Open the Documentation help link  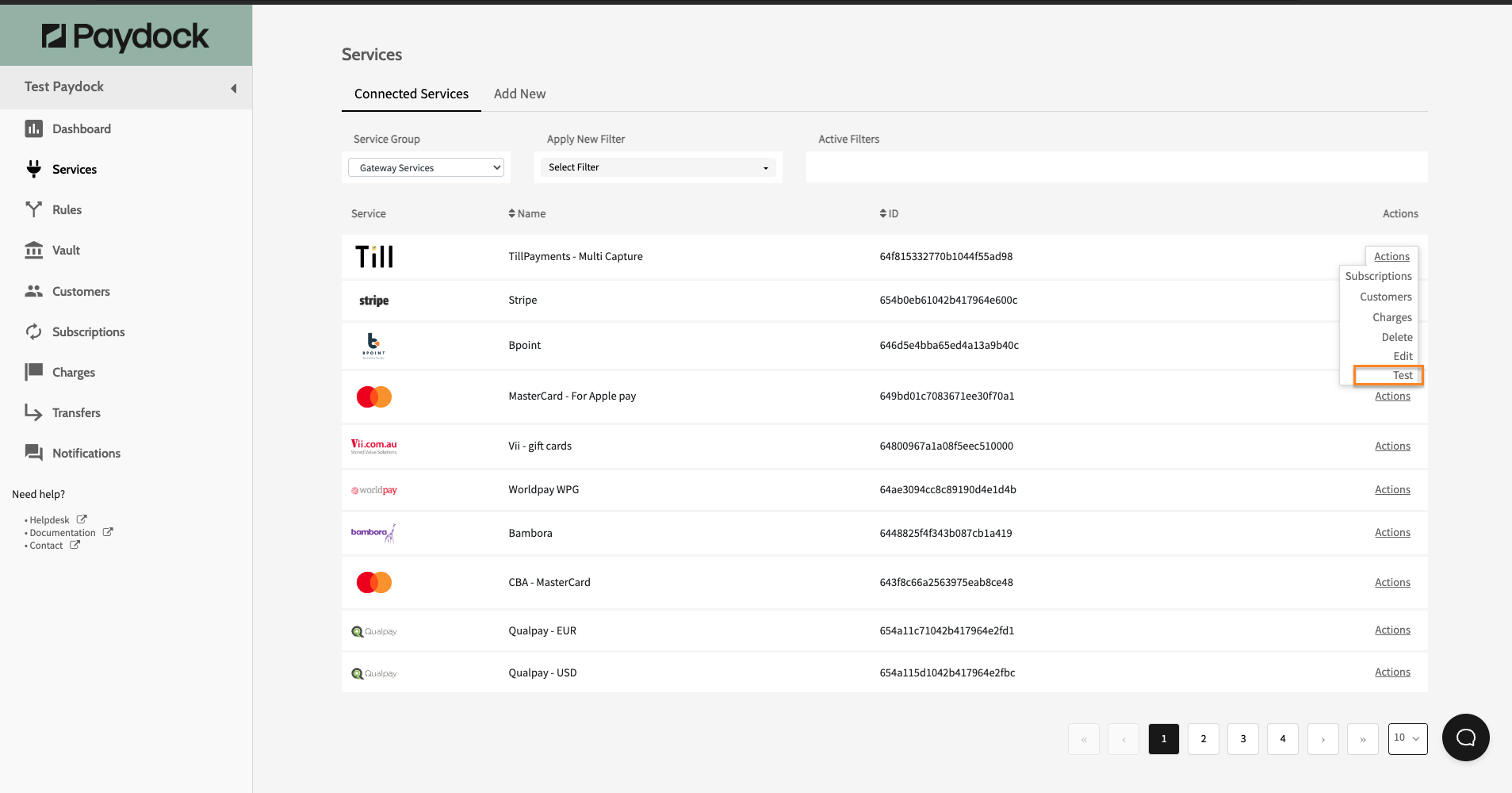63,533
